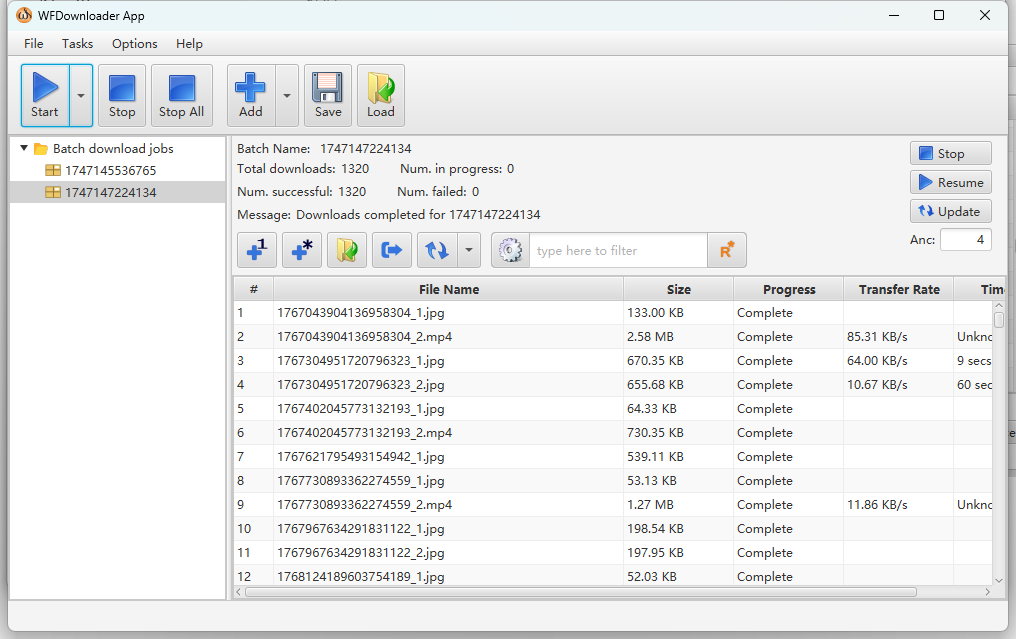This screenshot has height=639, width=1016.
Task: Click the batch Stop button
Action: click(951, 154)
